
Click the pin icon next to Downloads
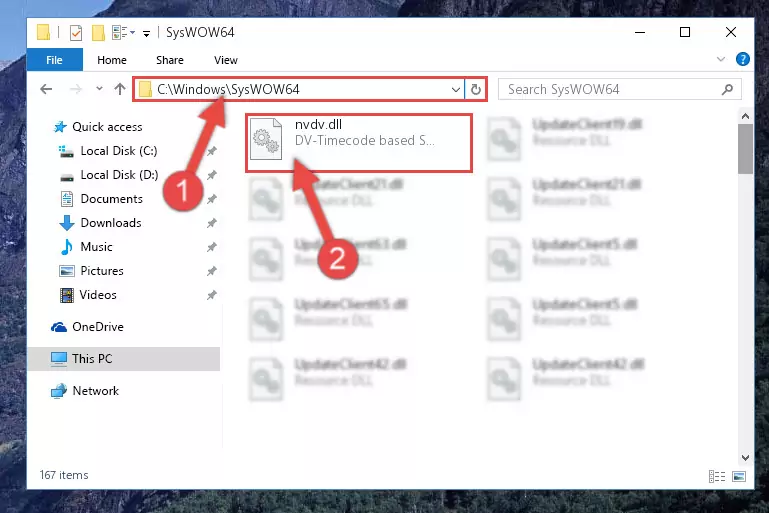tap(211, 223)
